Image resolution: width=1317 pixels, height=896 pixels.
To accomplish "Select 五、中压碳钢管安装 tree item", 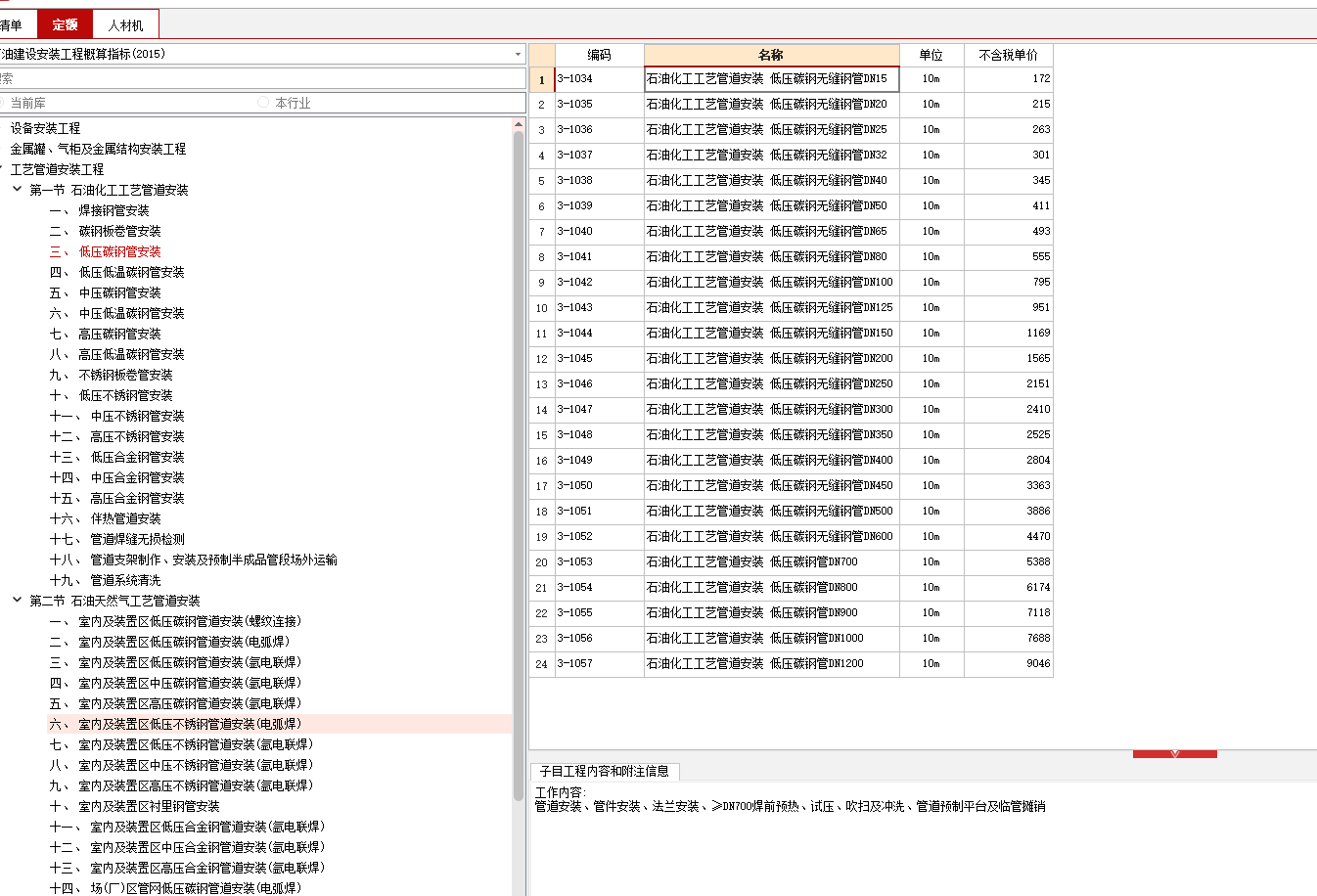I will pos(106,292).
